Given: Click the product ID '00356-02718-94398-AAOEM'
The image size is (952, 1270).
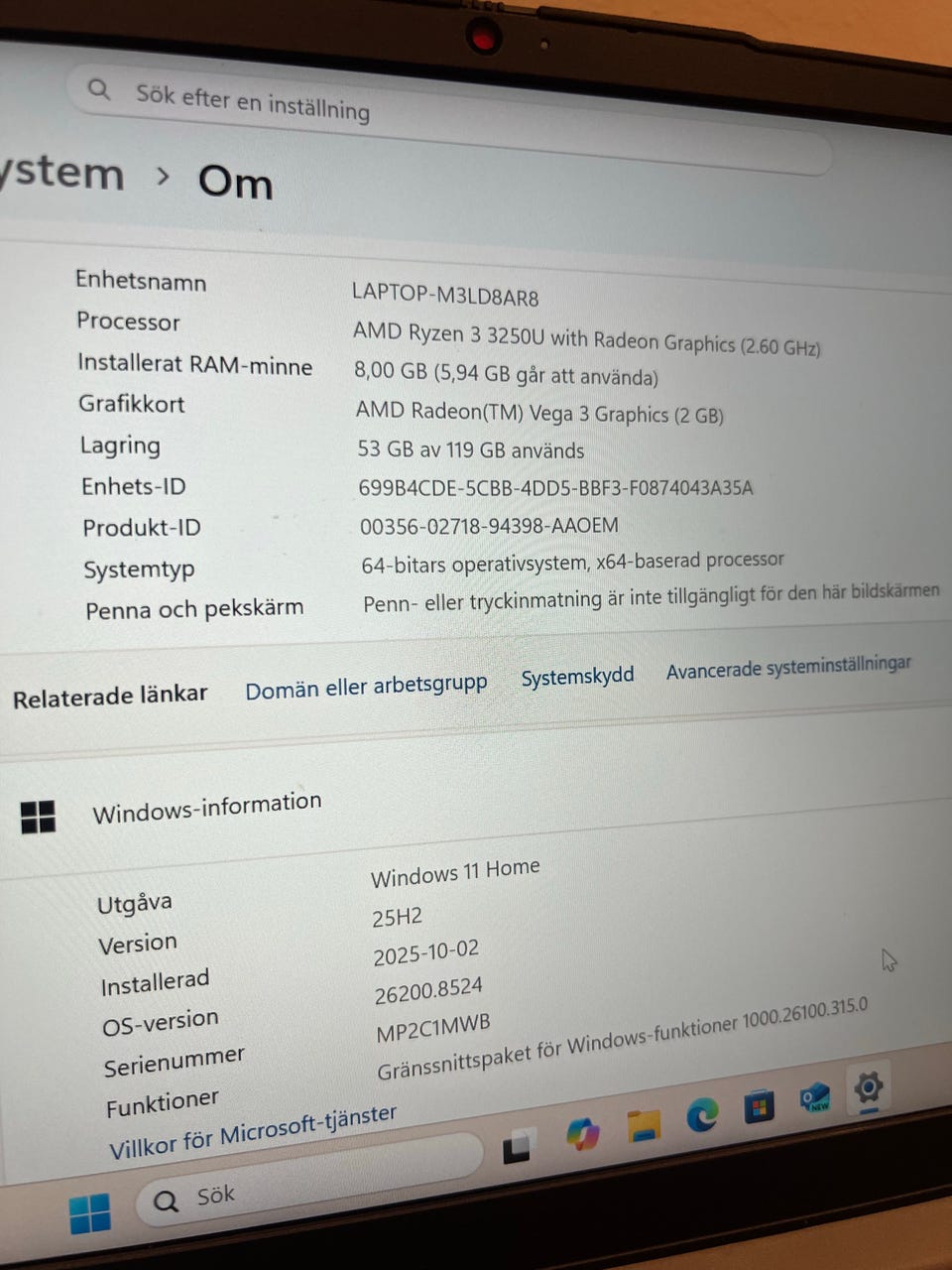Looking at the screenshot, I should (489, 525).
